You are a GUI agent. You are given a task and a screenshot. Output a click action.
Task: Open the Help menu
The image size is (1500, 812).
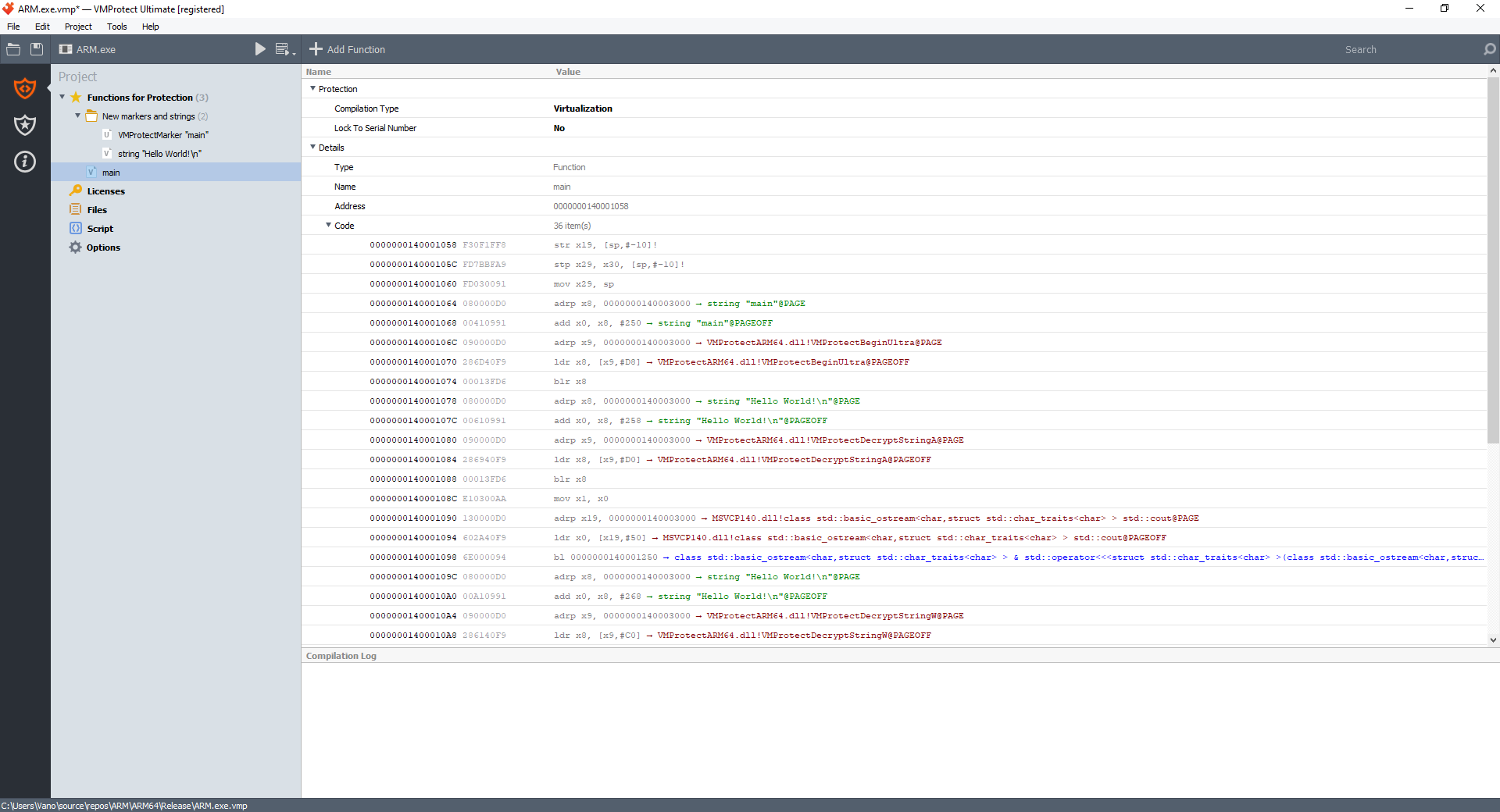[x=150, y=27]
